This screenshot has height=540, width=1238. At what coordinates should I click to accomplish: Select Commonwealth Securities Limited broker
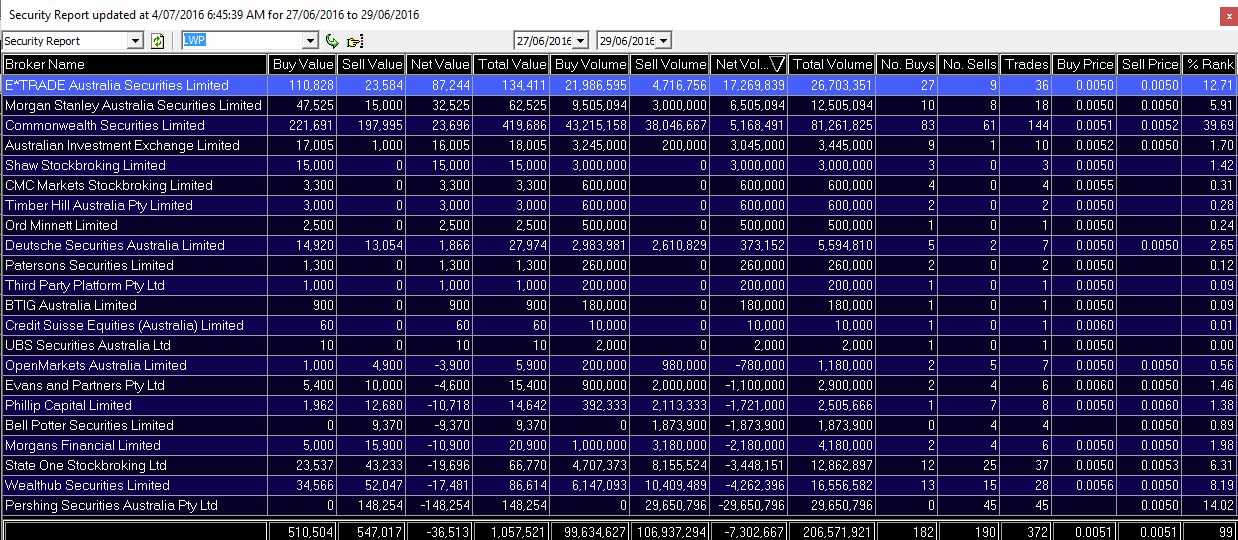[104, 125]
